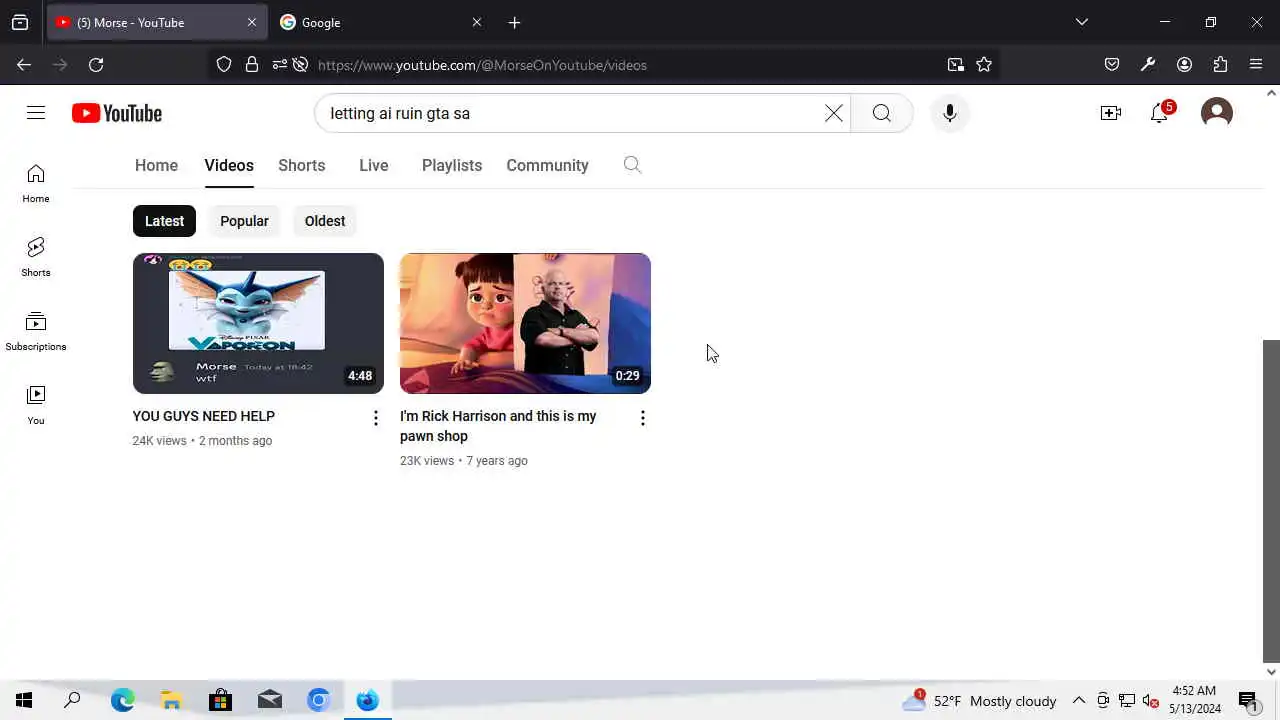Open the Rick Harrison pawn shop title link
Screen dimensions: 1280x720
pos(498,426)
